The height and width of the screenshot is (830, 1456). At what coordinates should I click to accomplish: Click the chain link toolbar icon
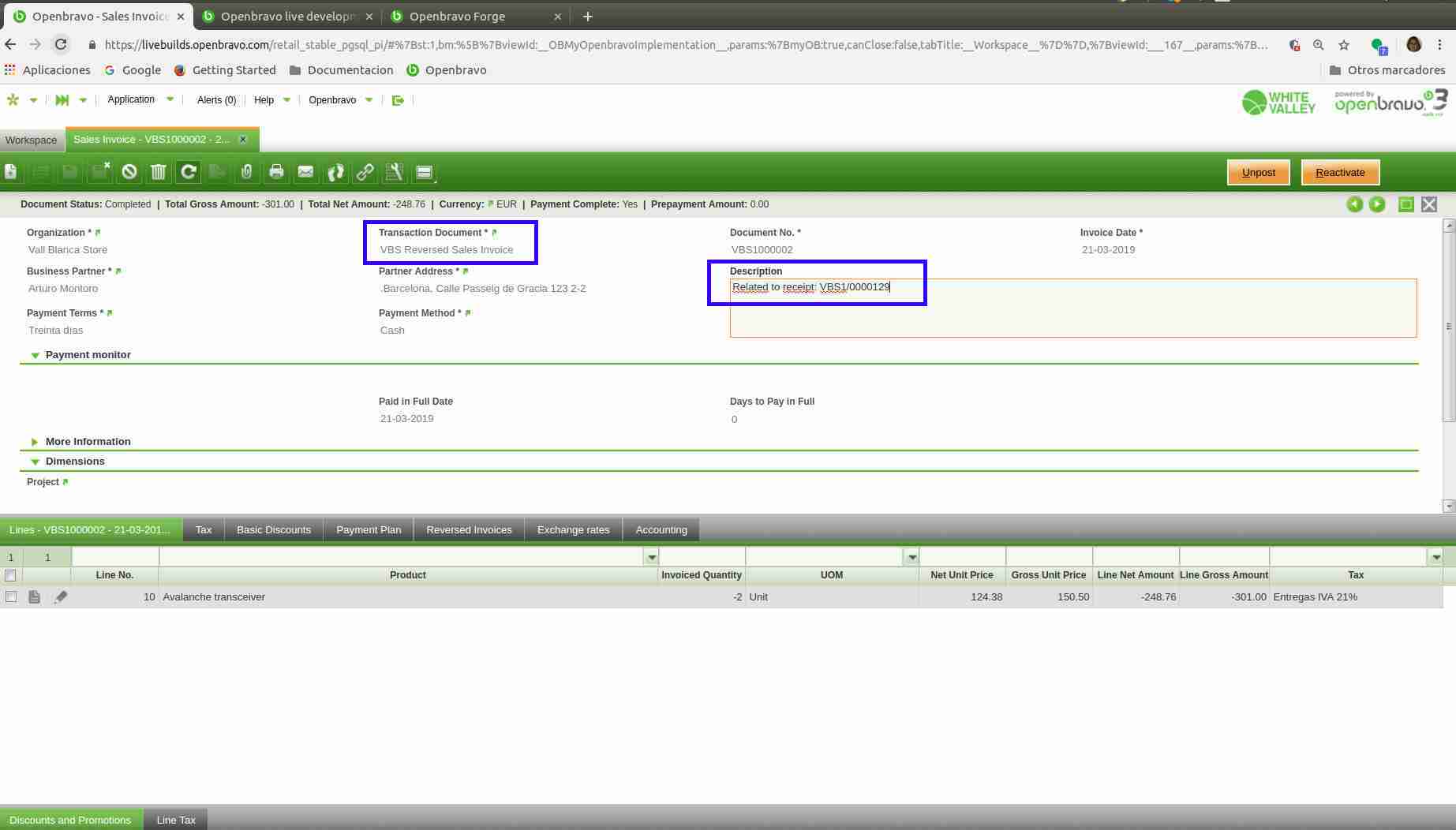point(365,172)
